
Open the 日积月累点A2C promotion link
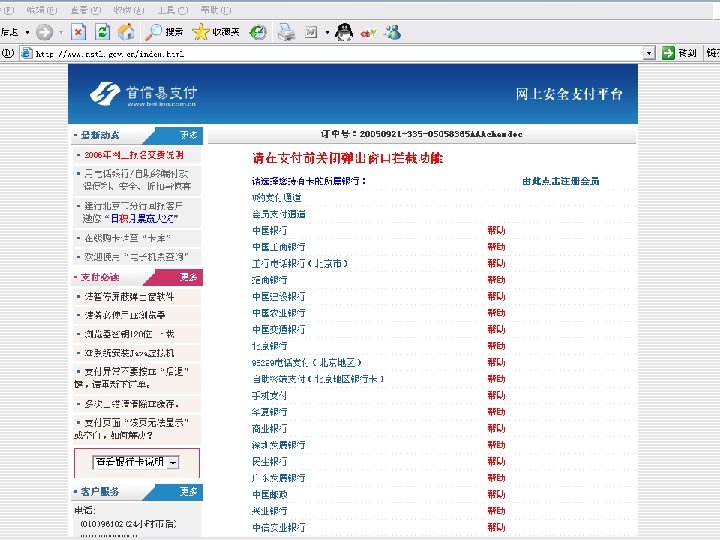(144, 219)
